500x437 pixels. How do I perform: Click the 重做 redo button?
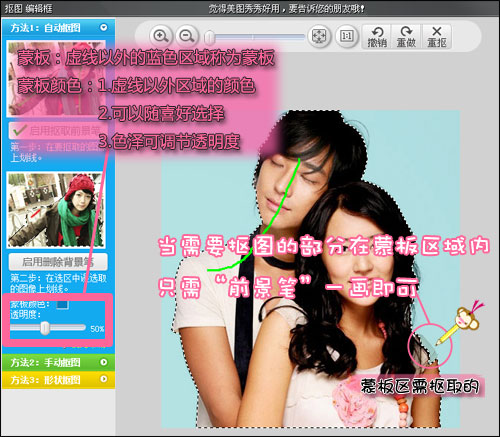pos(406,37)
